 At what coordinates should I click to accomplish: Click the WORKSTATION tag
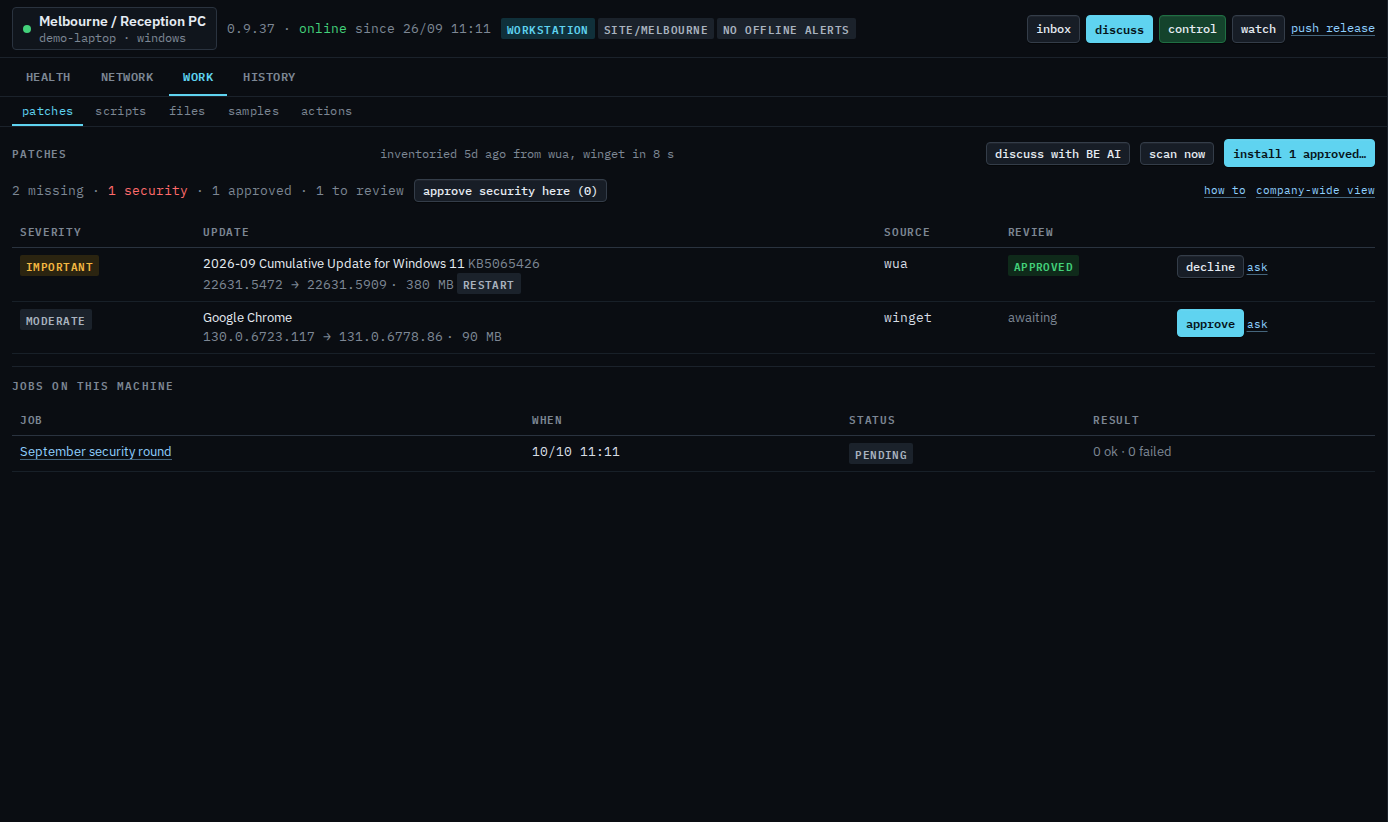(548, 29)
